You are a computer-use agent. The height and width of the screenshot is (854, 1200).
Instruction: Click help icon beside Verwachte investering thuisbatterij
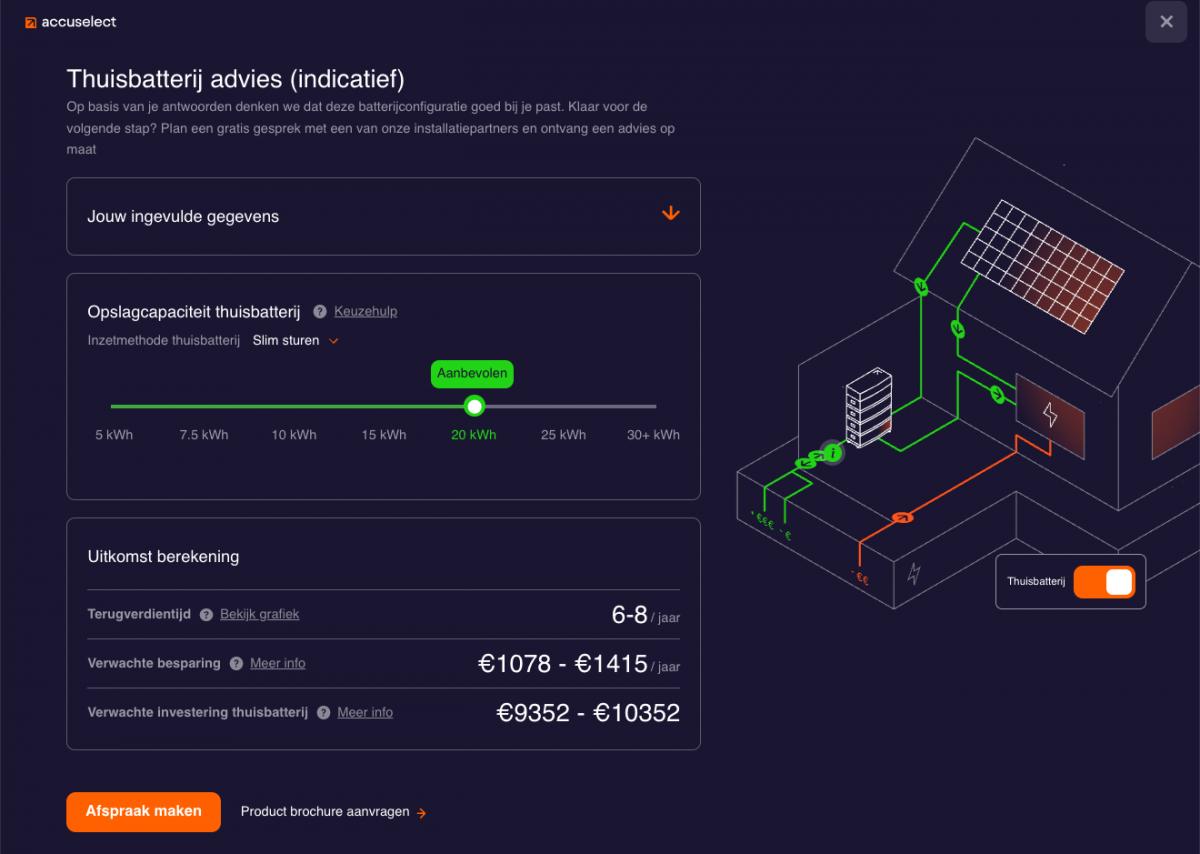pos(324,713)
